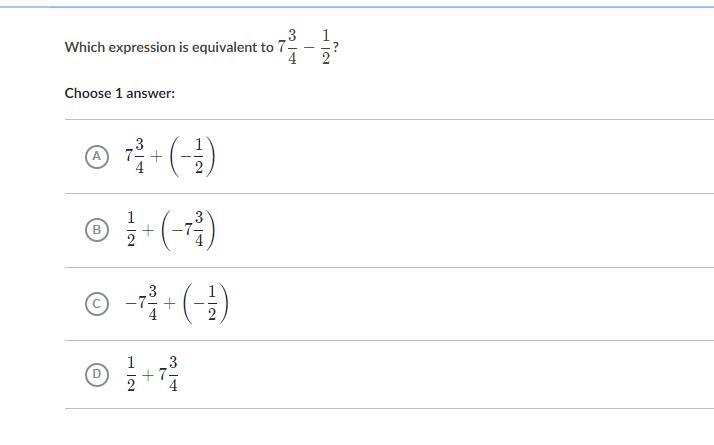714x445 pixels.
Task: Click the fraction 1/2 in the question
Action: [326, 47]
